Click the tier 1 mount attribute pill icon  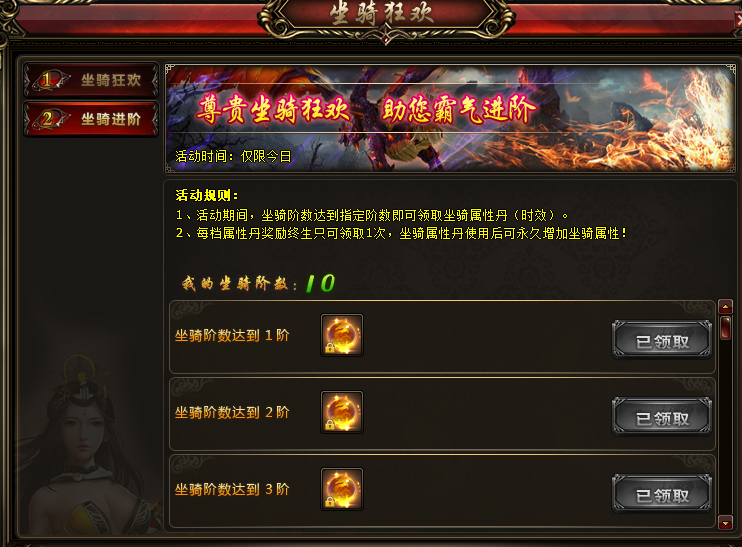pos(342,335)
